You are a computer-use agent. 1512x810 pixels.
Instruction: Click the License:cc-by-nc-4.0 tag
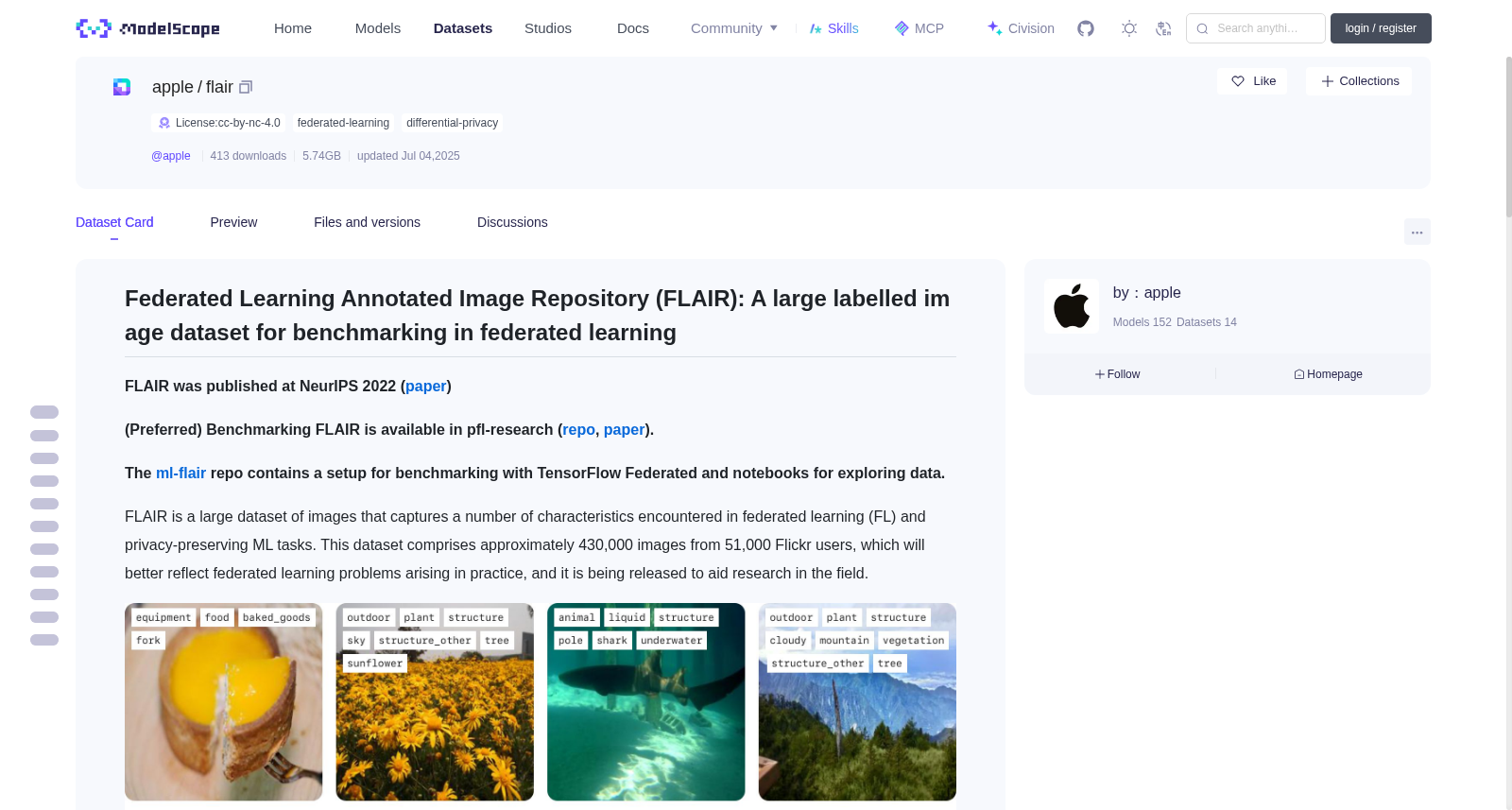(x=219, y=123)
